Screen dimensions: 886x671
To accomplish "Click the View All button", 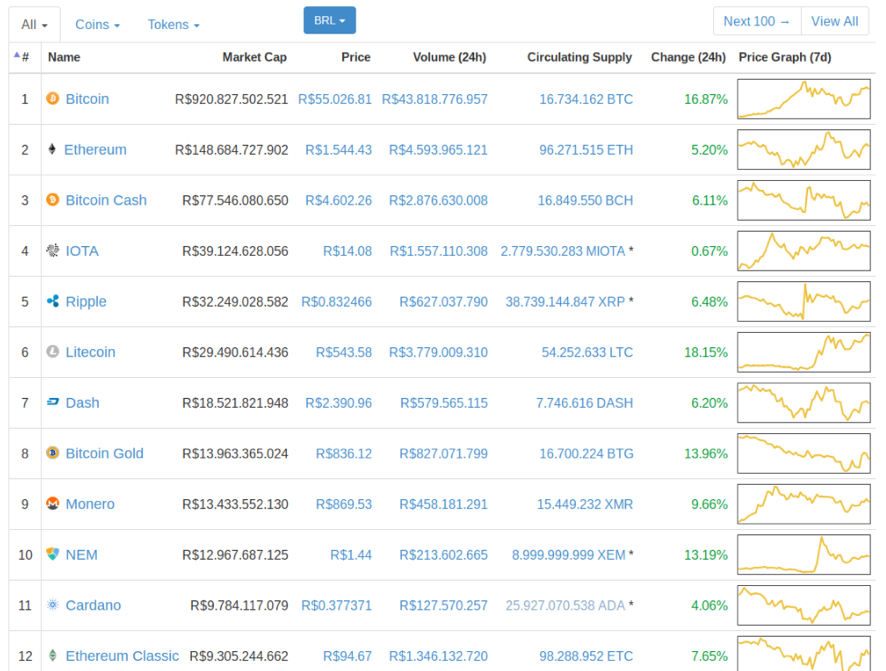I will pyautogui.click(x=835, y=21).
